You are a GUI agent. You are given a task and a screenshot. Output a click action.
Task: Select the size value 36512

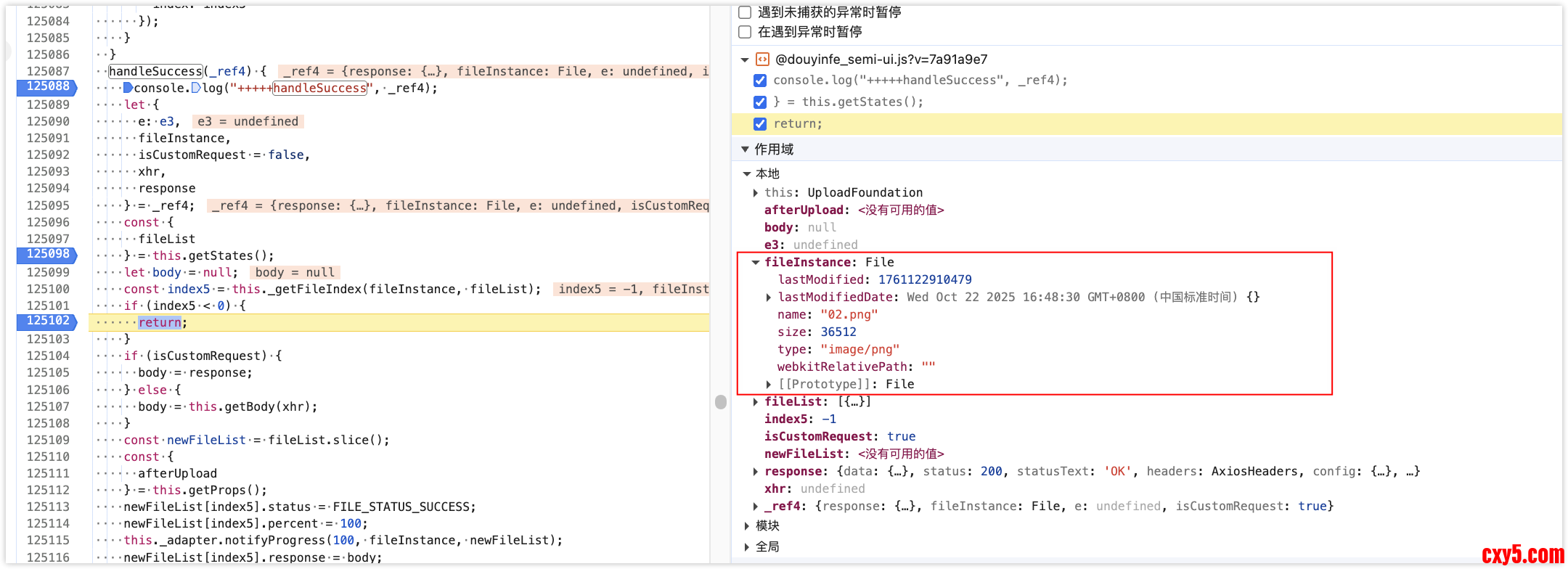pyautogui.click(x=838, y=332)
